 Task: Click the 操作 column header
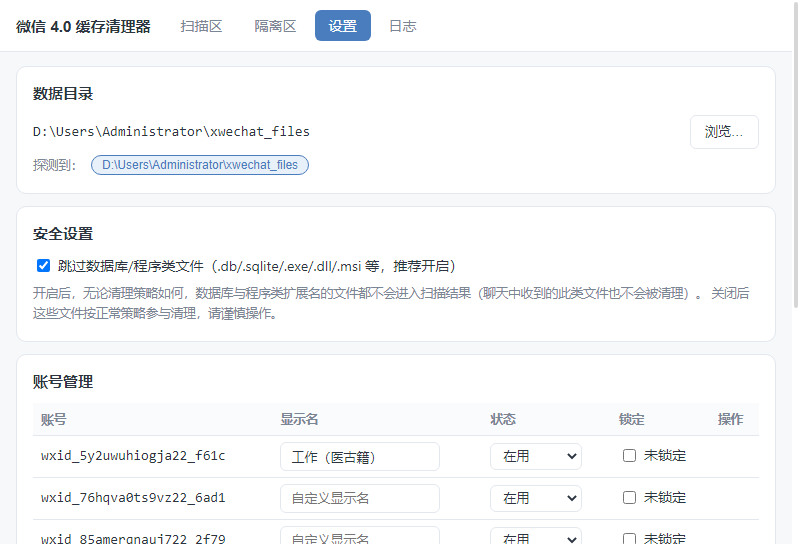click(731, 419)
